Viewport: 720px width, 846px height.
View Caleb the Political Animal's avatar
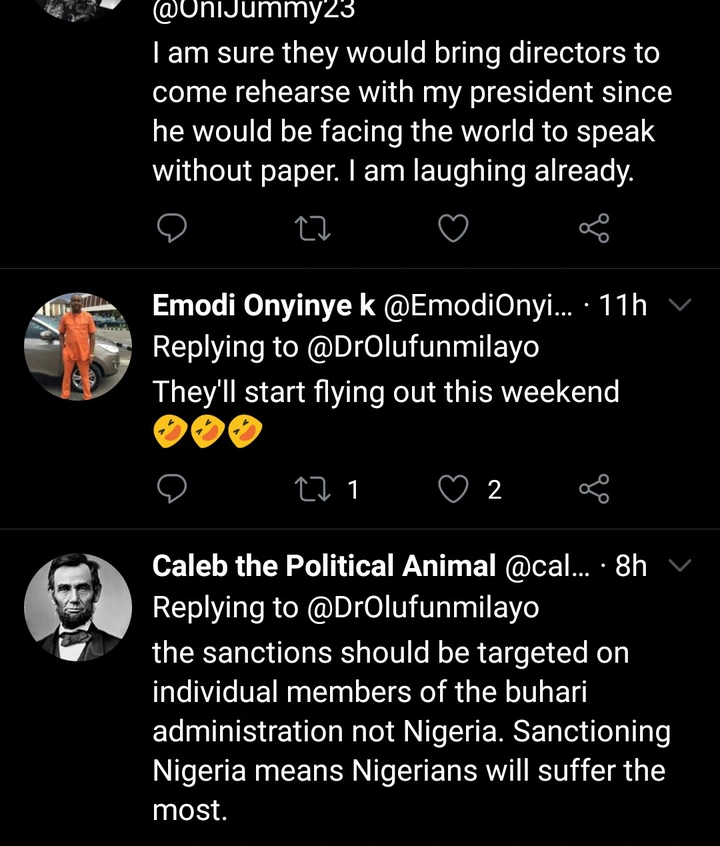point(77,608)
